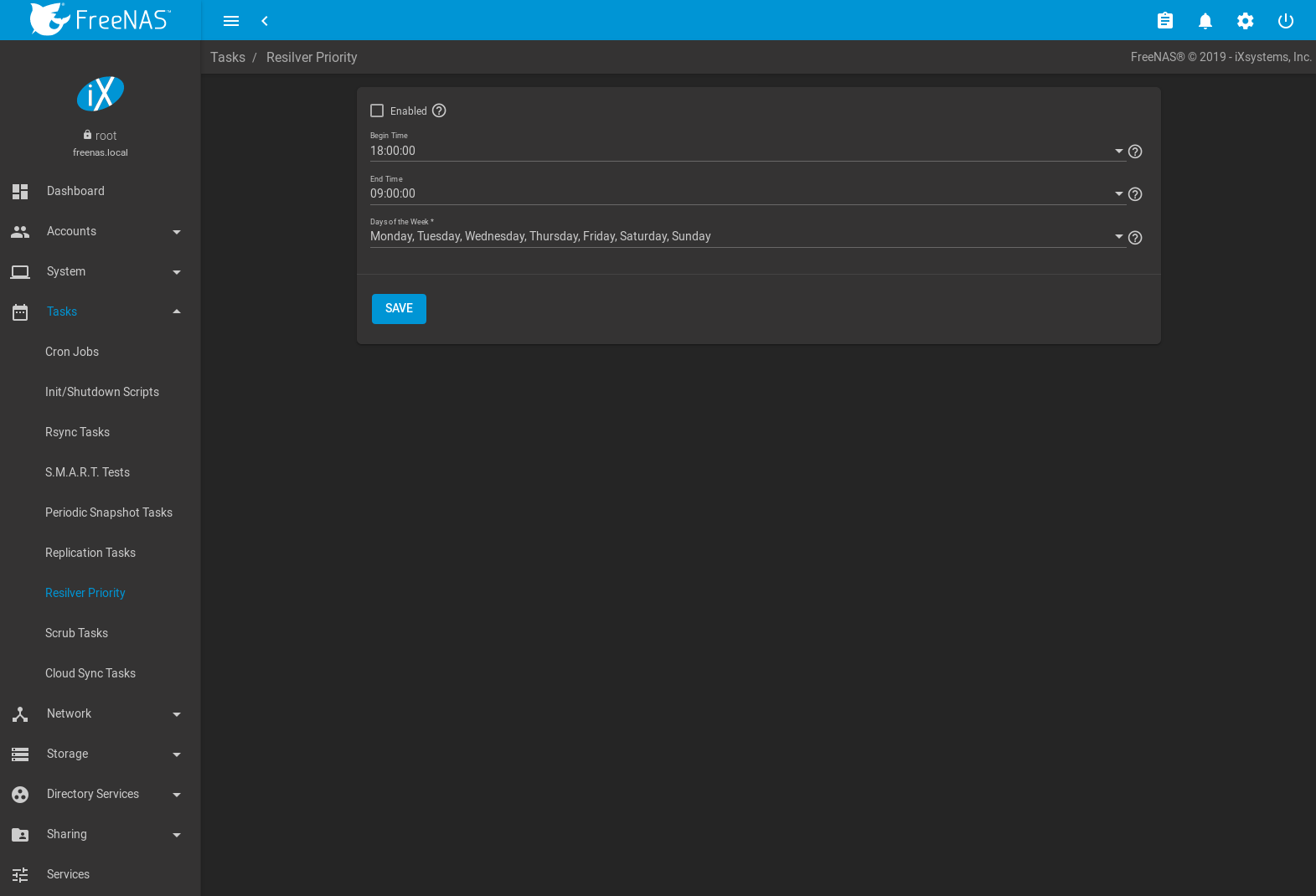
Task: Click the lock icon beside root
Action: 87,135
